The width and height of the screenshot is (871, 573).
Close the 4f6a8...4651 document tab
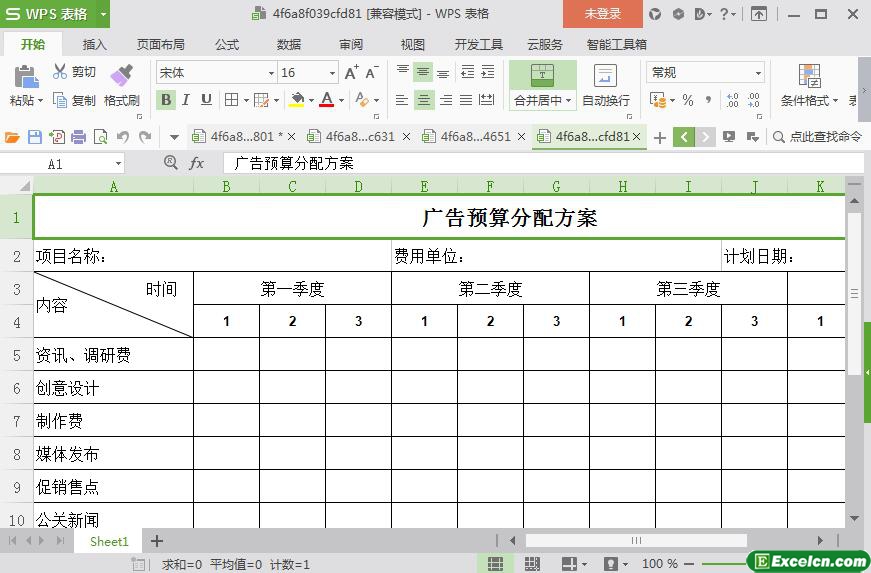tap(521, 137)
